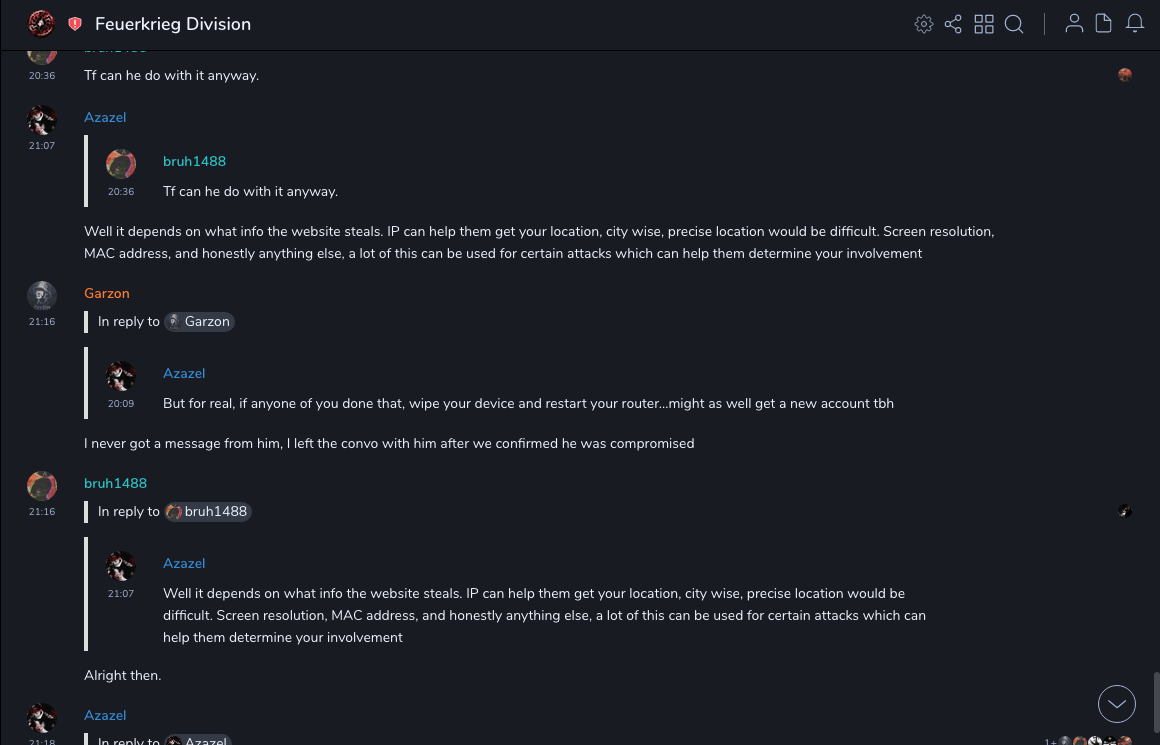Search messages with magnifier icon

click(1014, 24)
